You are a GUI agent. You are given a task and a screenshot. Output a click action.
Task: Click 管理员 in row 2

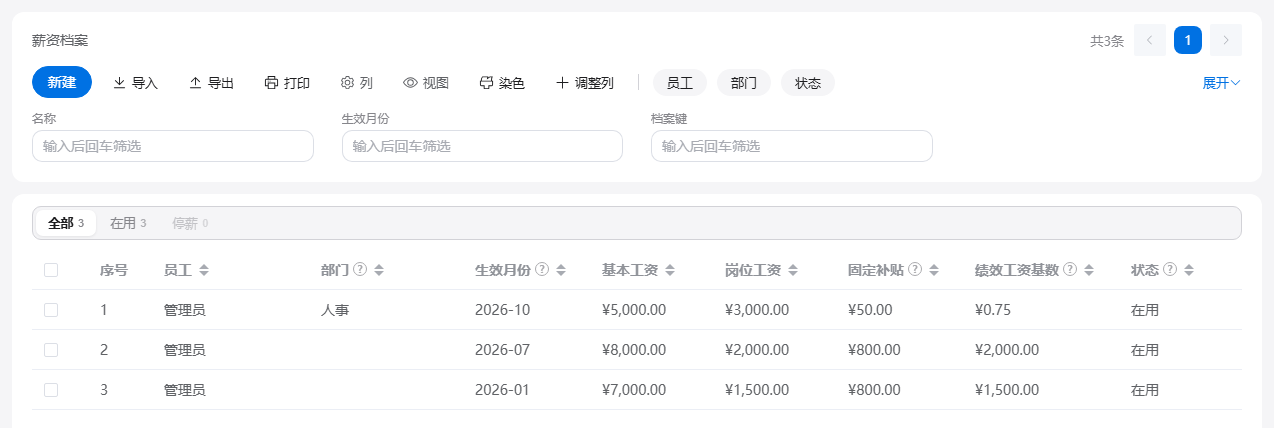185,350
